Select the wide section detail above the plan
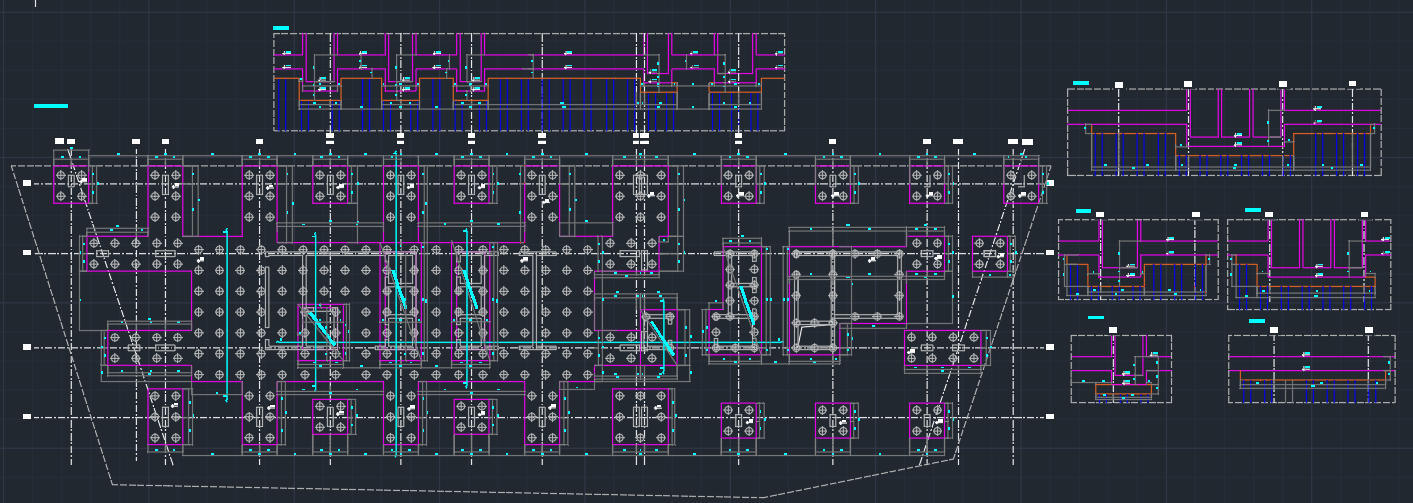Viewport: 1413px width, 503px height. 529,82
